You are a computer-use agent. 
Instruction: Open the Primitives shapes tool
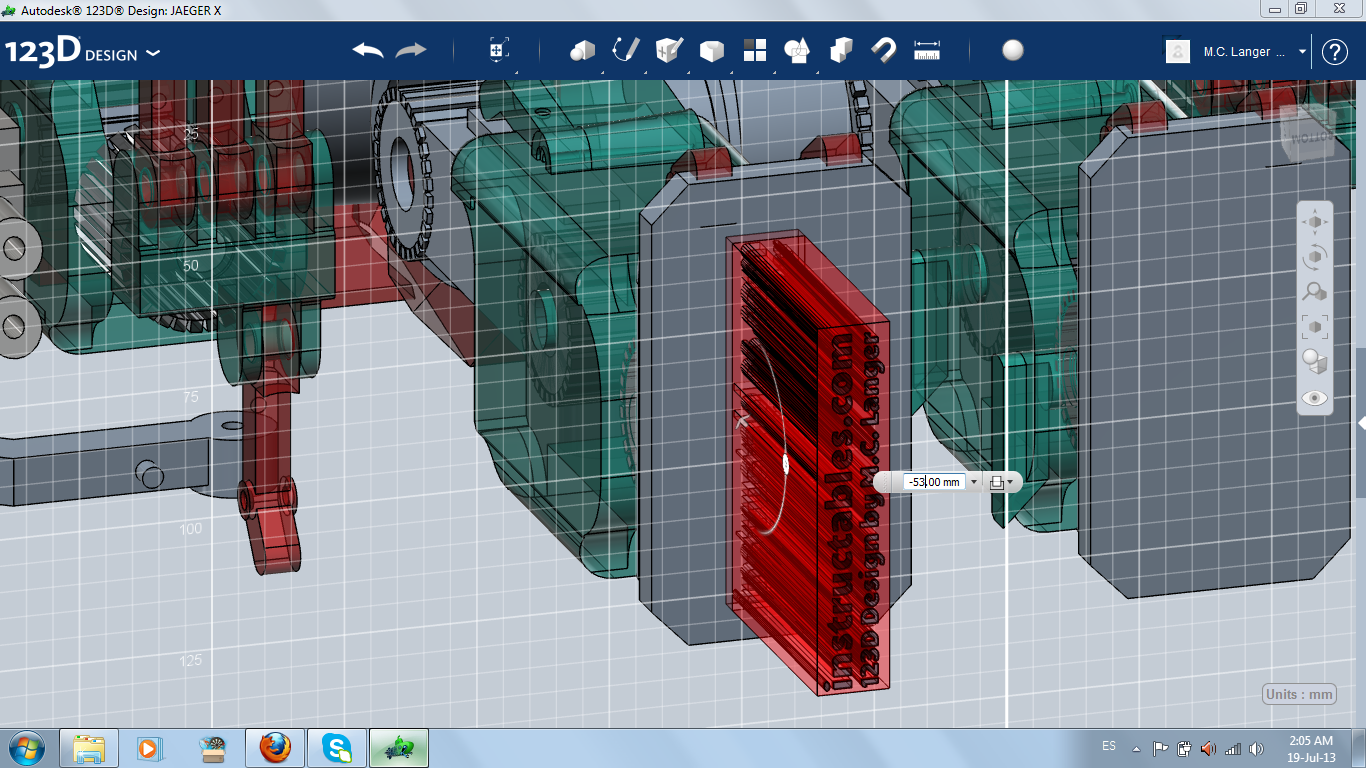pos(583,51)
